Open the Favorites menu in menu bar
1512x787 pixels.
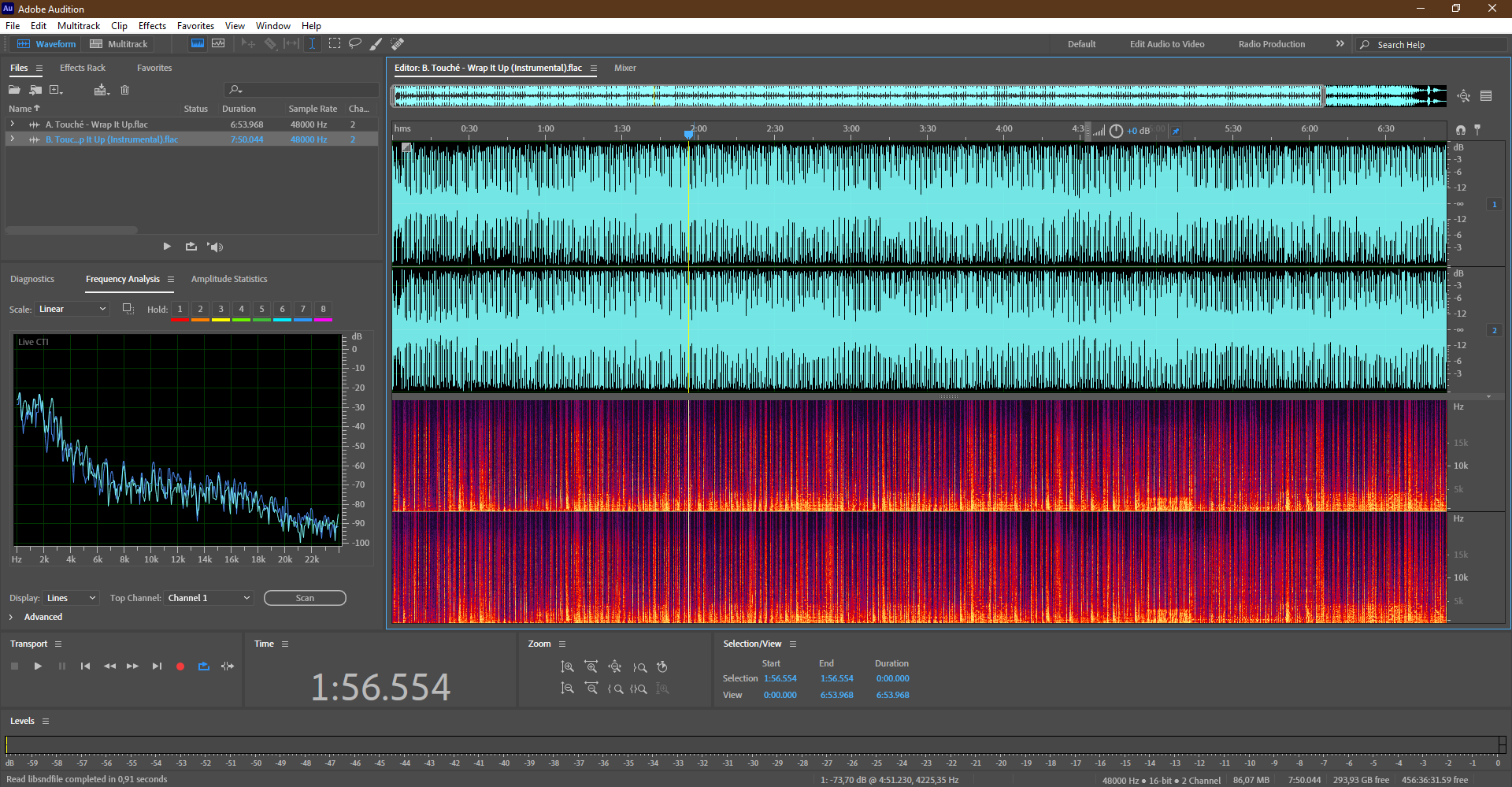tap(195, 26)
